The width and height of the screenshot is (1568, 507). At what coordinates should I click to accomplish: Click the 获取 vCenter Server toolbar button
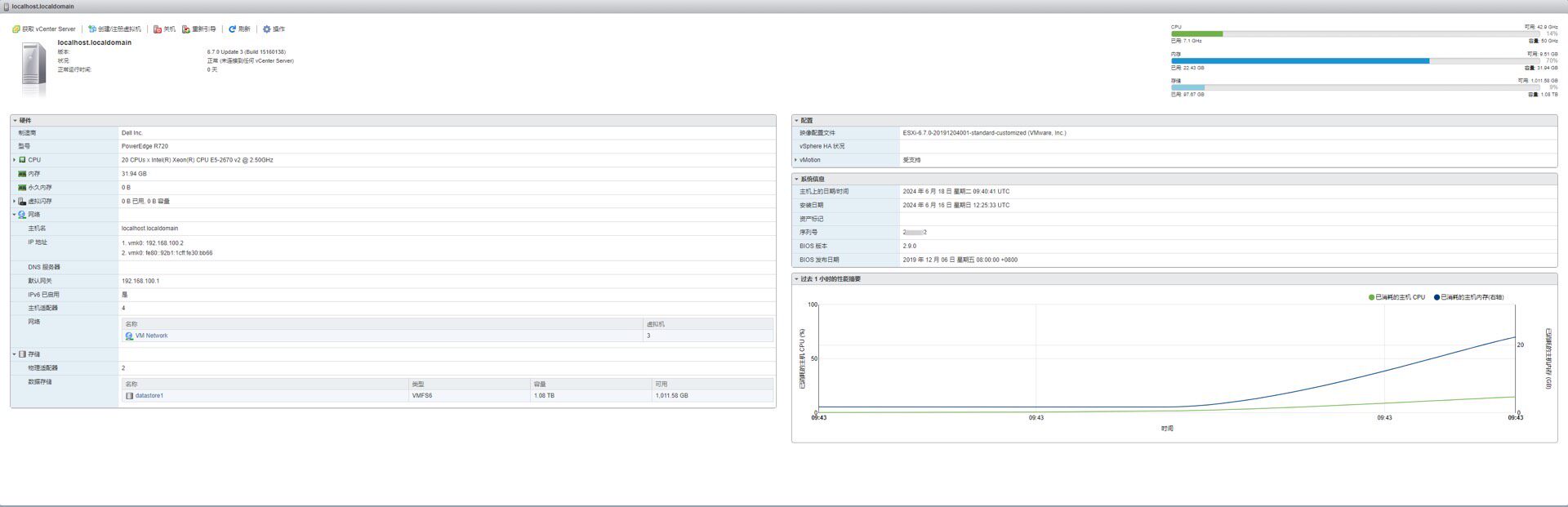point(44,29)
